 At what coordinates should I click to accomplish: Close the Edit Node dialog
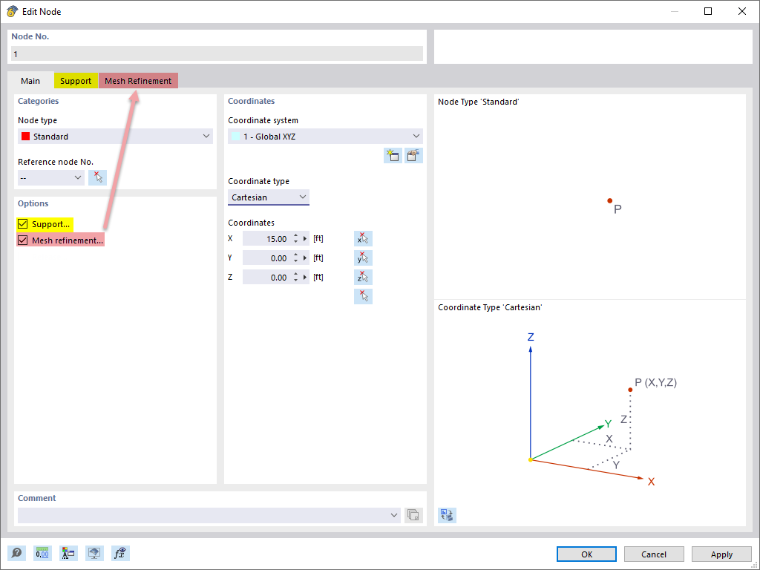pos(742,11)
